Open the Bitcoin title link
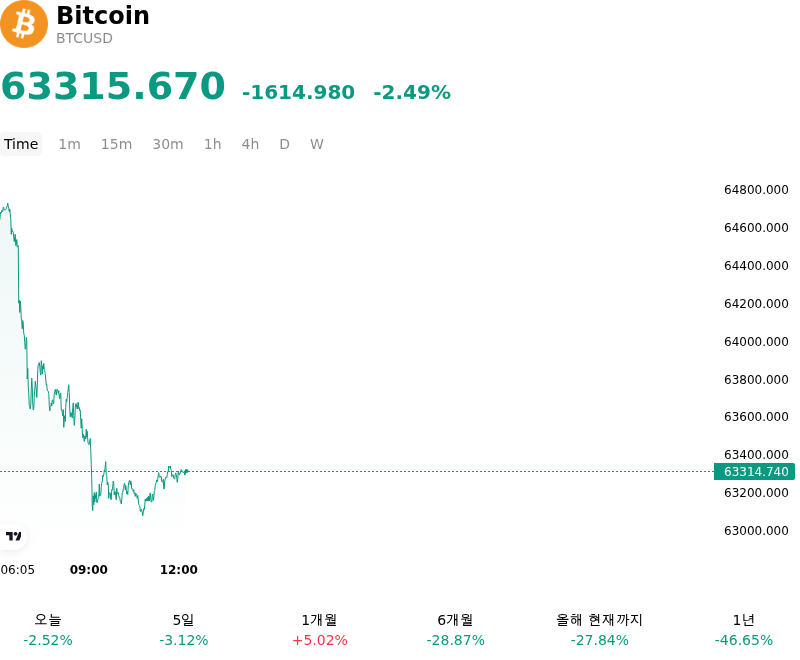This screenshot has height=660, width=800. (x=103, y=15)
